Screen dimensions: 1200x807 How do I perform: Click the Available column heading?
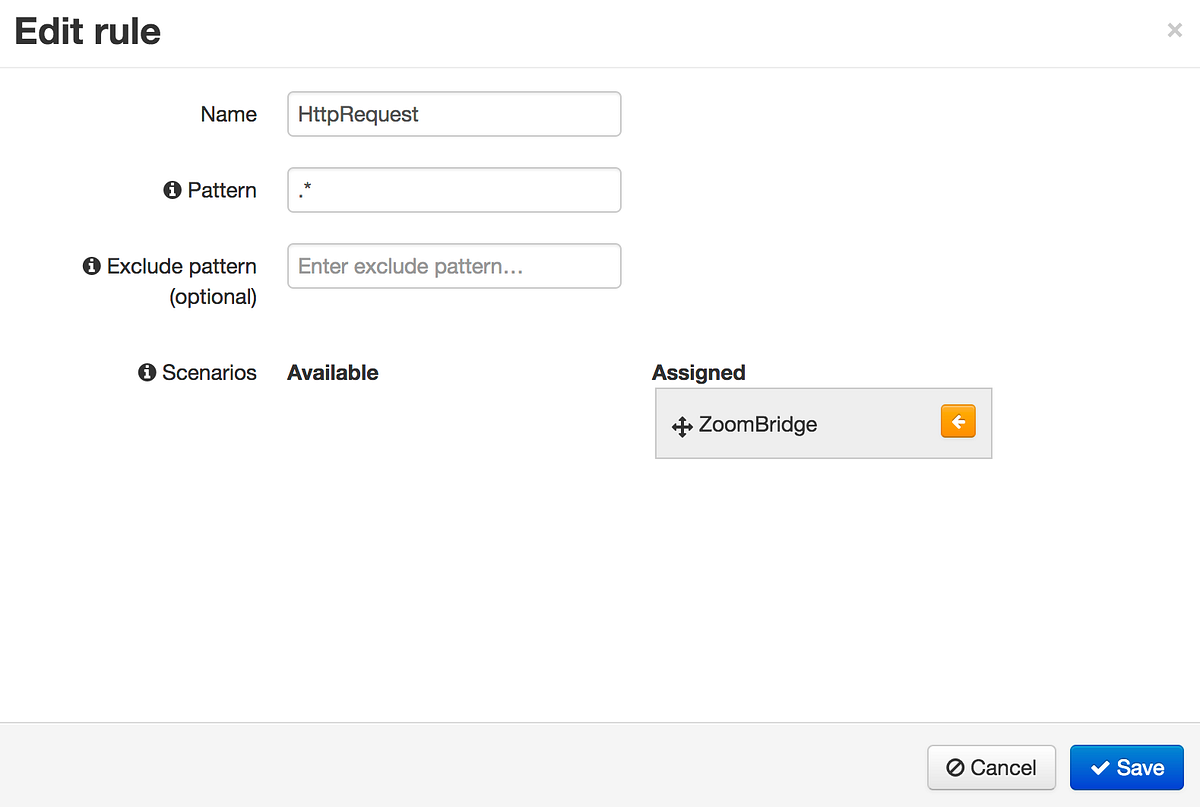[333, 372]
